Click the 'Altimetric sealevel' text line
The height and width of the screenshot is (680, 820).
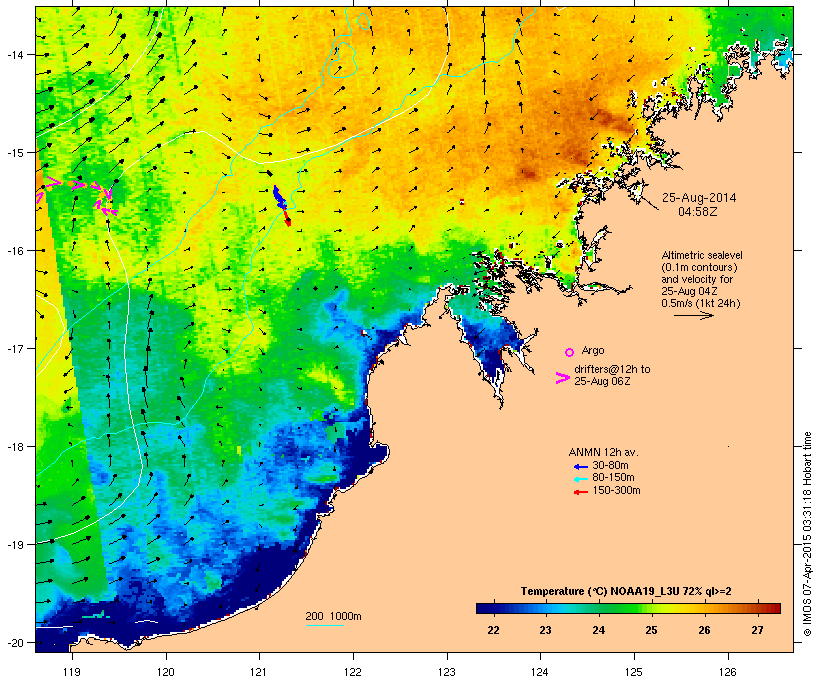point(702,255)
